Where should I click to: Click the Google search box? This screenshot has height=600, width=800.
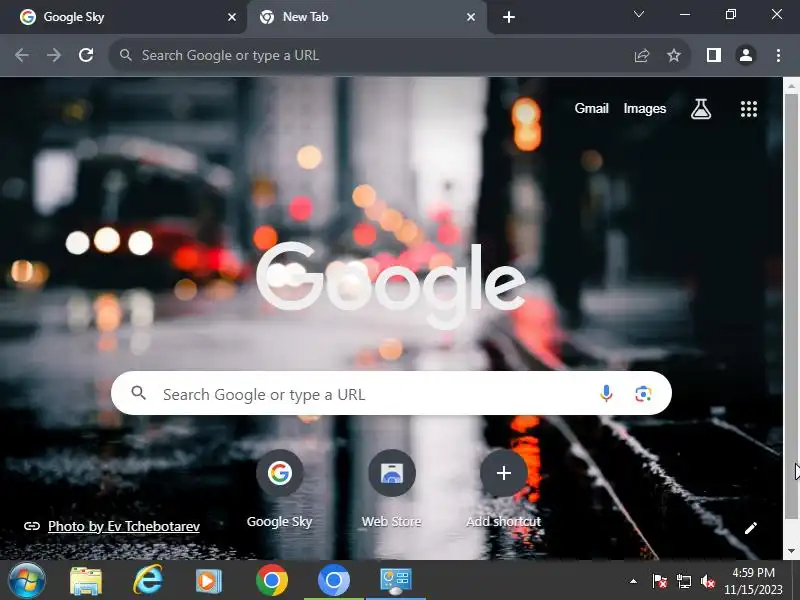click(x=391, y=393)
